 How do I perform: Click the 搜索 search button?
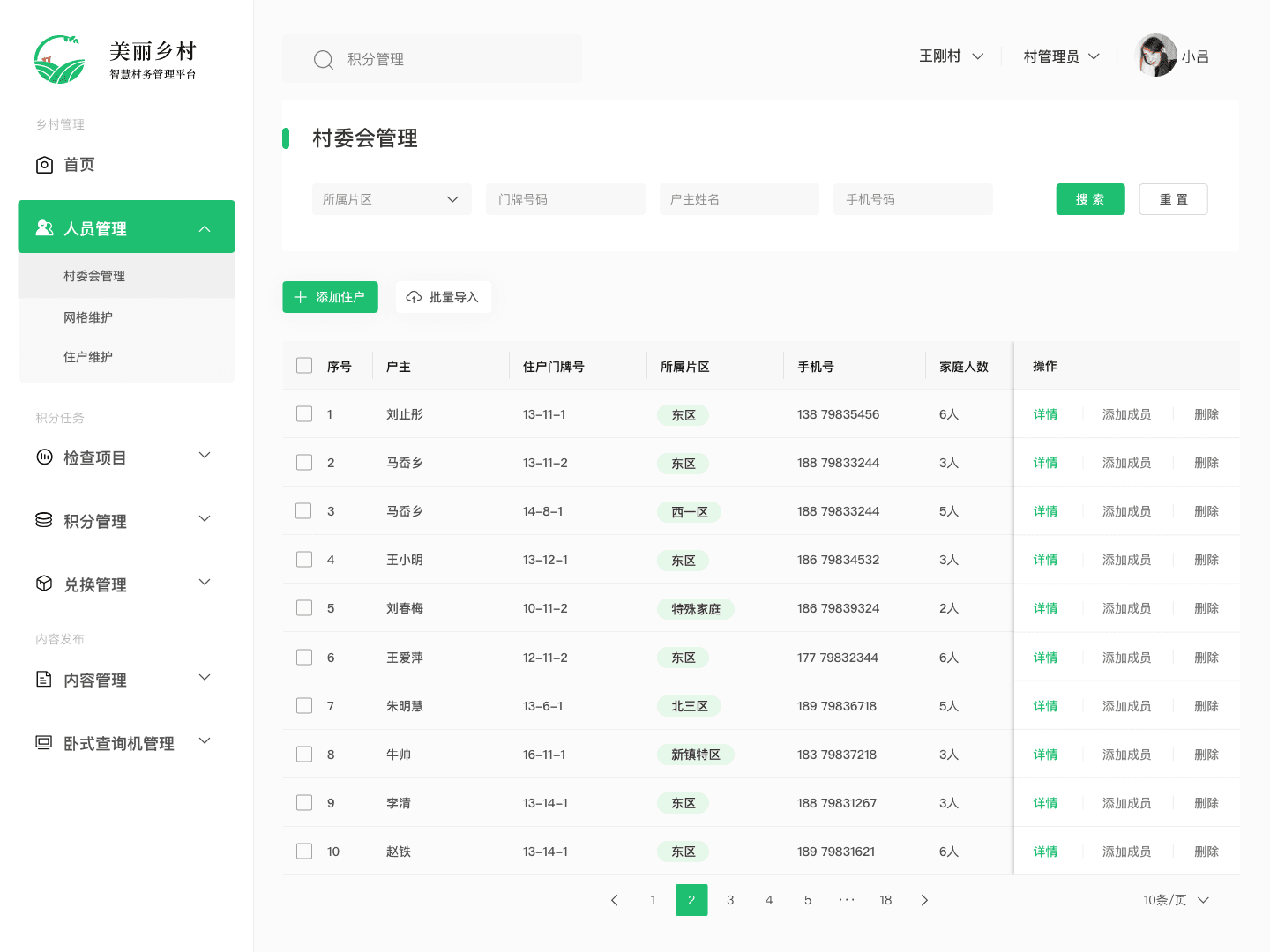tap(1091, 199)
